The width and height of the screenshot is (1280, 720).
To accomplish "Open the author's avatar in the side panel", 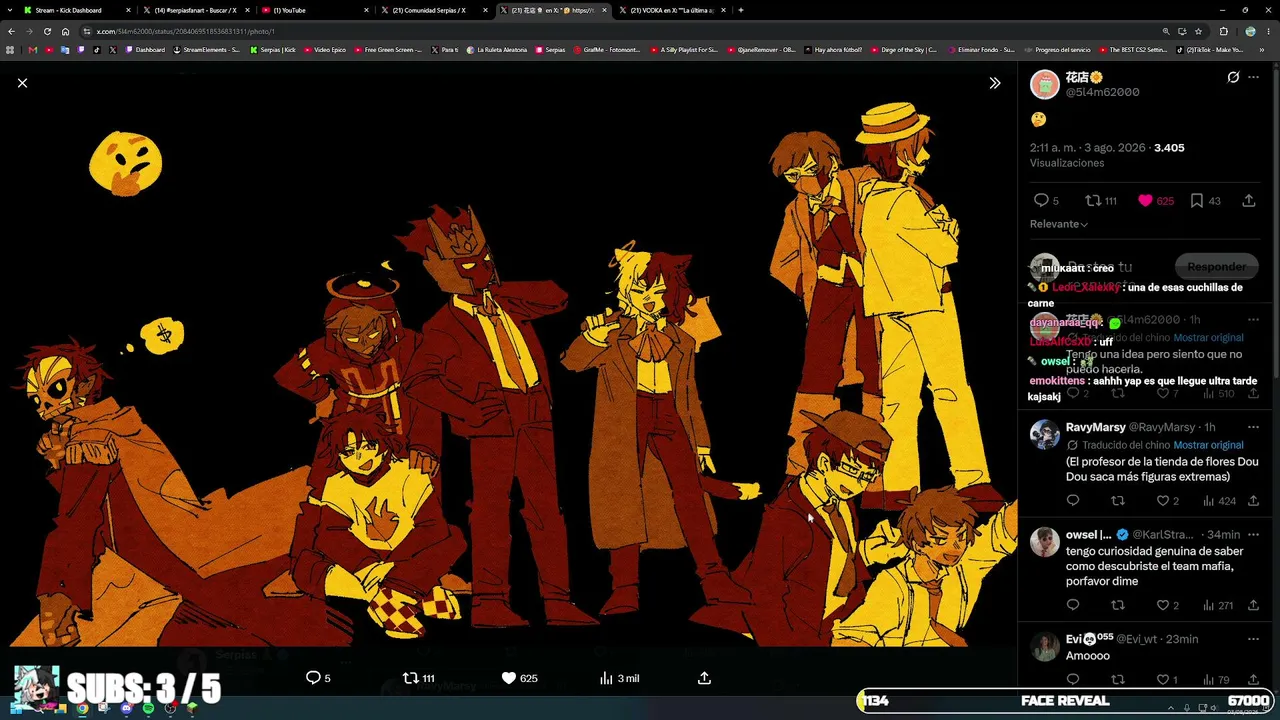I will [x=1045, y=85].
